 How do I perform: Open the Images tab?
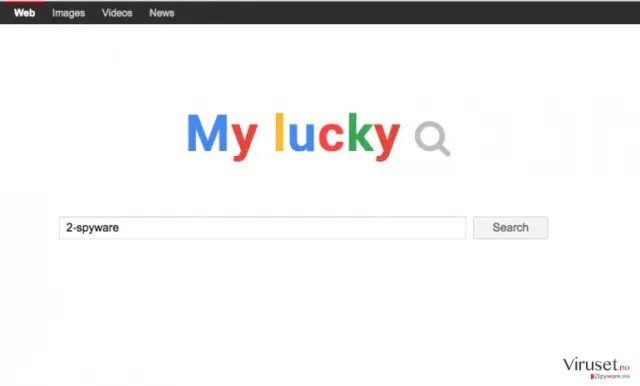click(x=69, y=13)
